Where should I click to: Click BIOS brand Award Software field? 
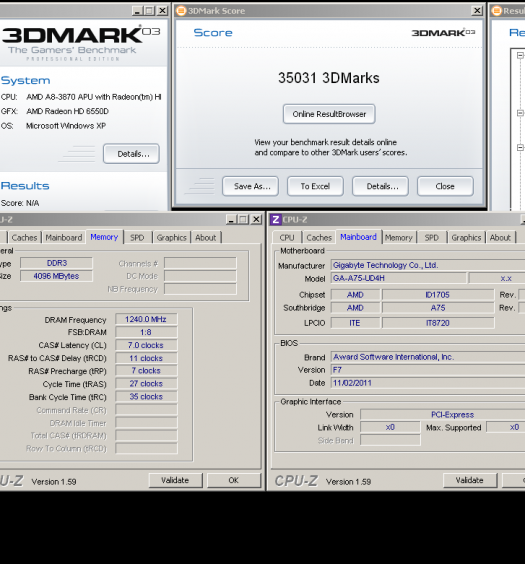pyautogui.click(x=428, y=357)
